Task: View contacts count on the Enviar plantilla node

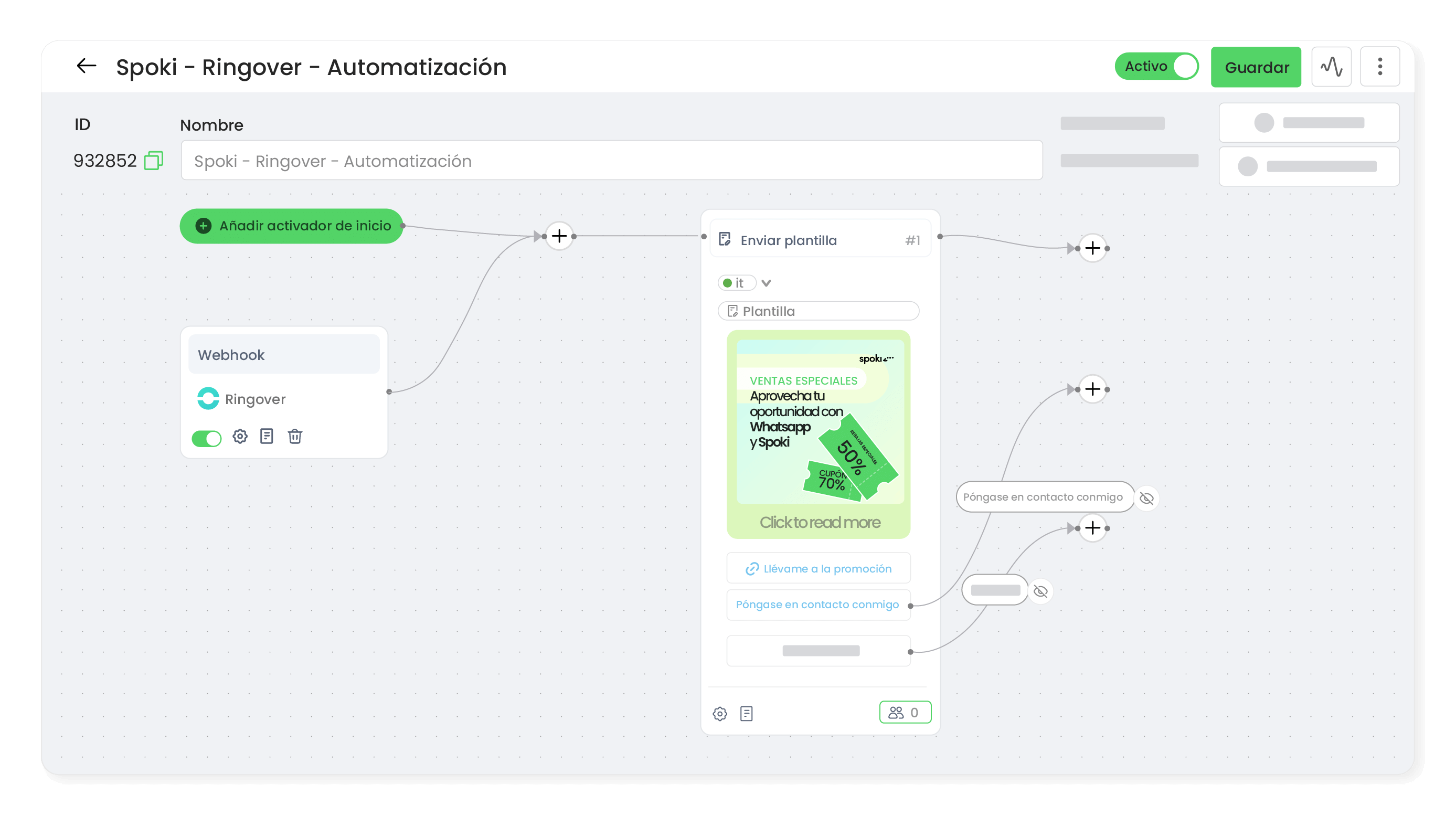Action: [x=905, y=712]
